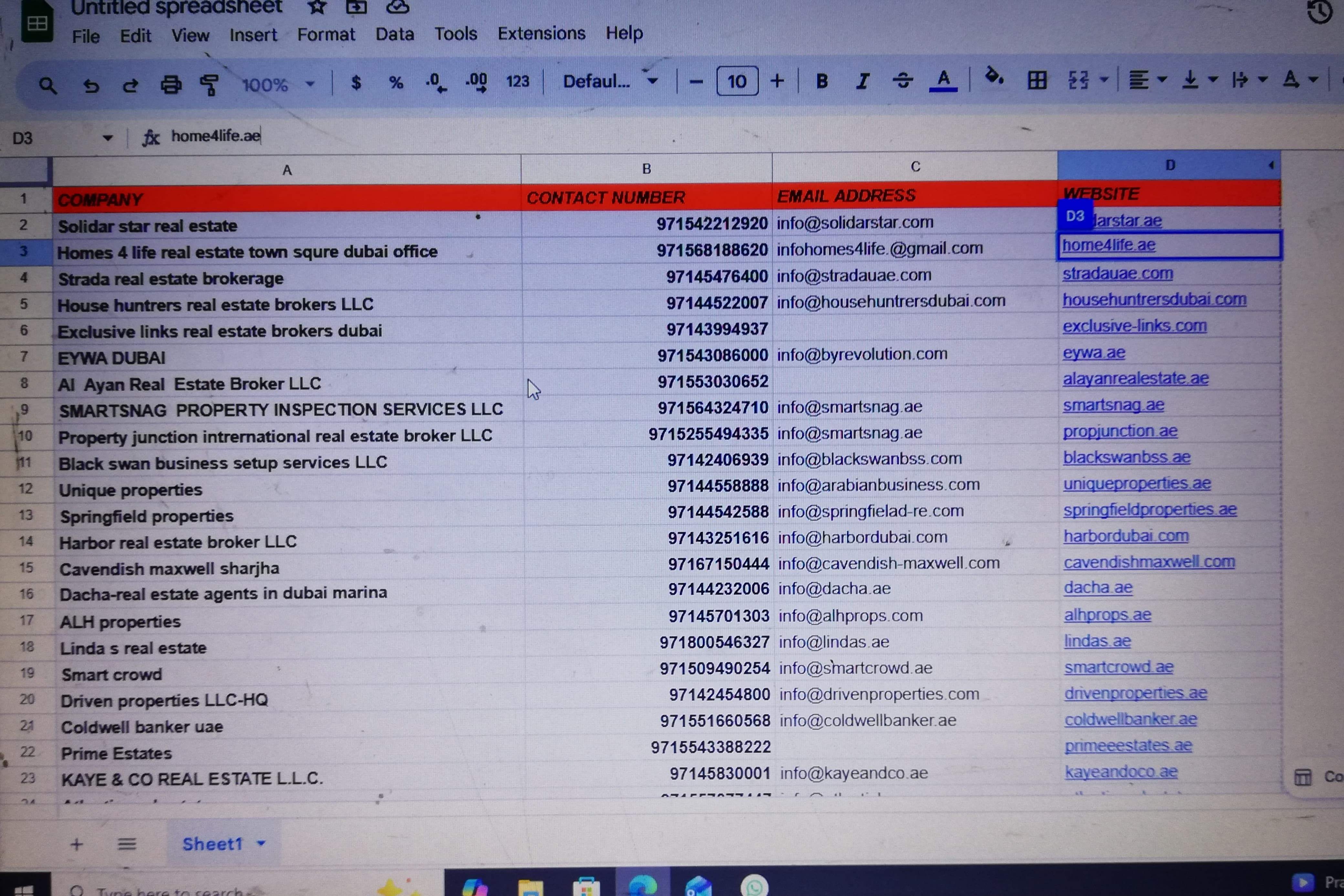Open the househuntrersdubai.com link
1344x896 pixels.
(x=1154, y=300)
